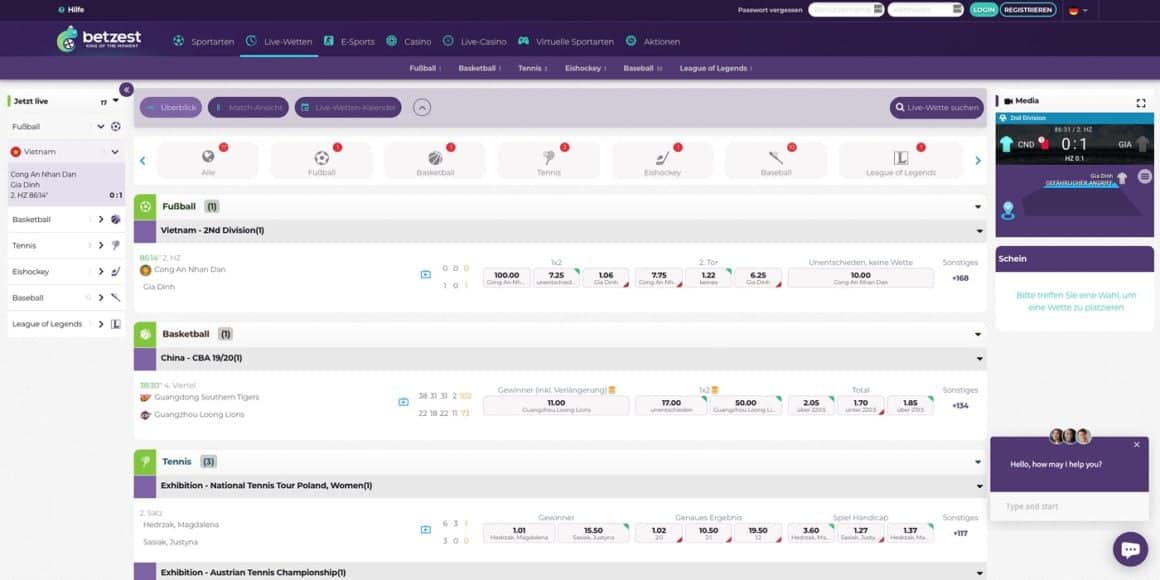Click the Überblick view button

click(x=171, y=107)
